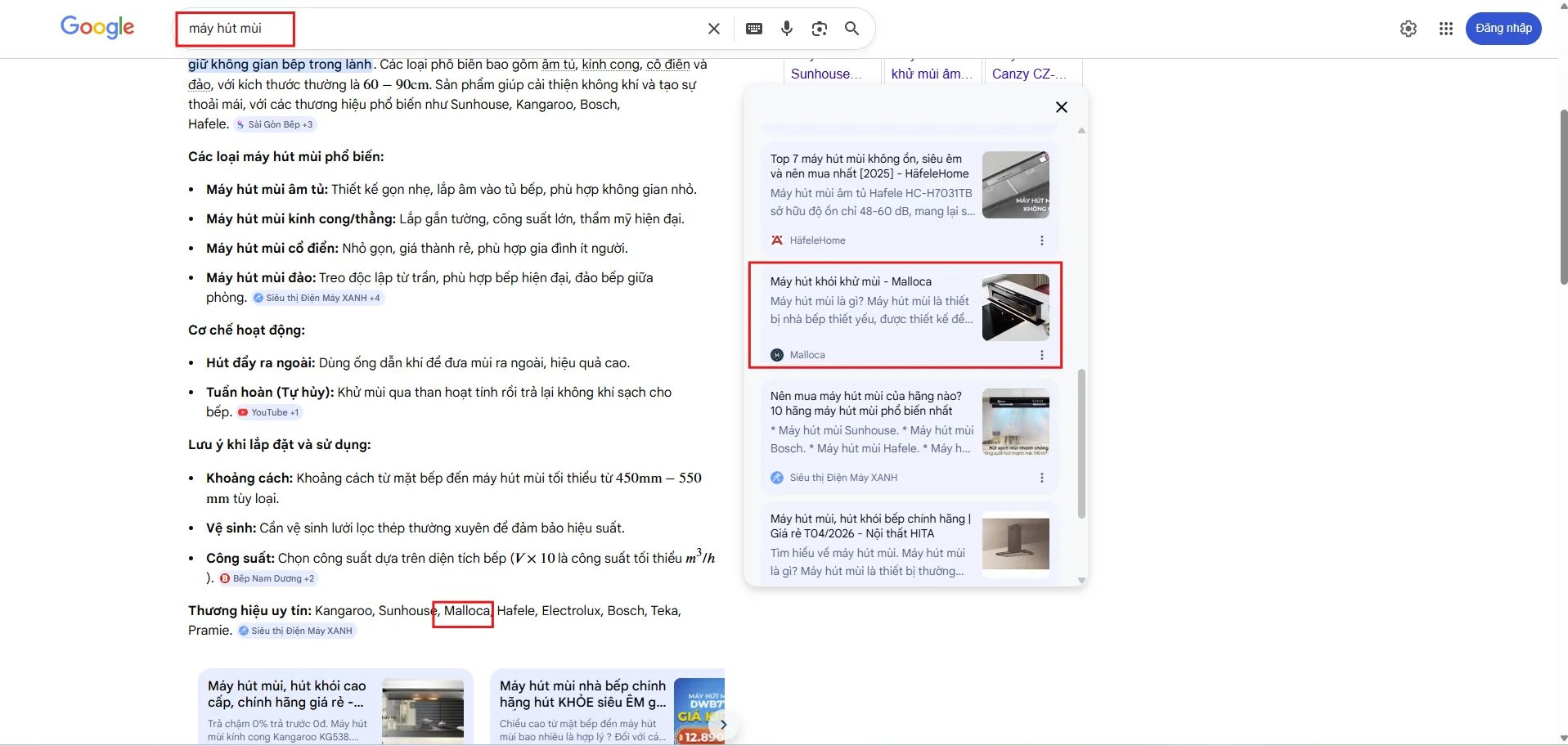The height and width of the screenshot is (746, 1568).
Task: Open the Sài Gòn Bếp +3 source chip
Action: (275, 124)
